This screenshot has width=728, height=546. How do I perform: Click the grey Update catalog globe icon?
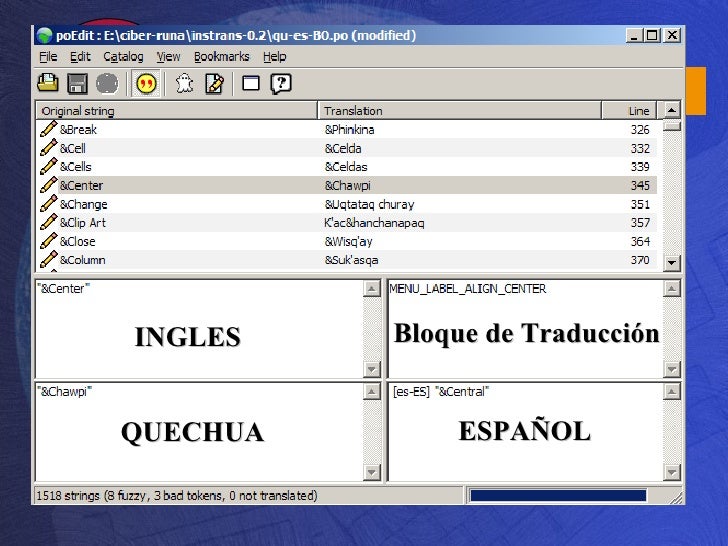coord(107,84)
